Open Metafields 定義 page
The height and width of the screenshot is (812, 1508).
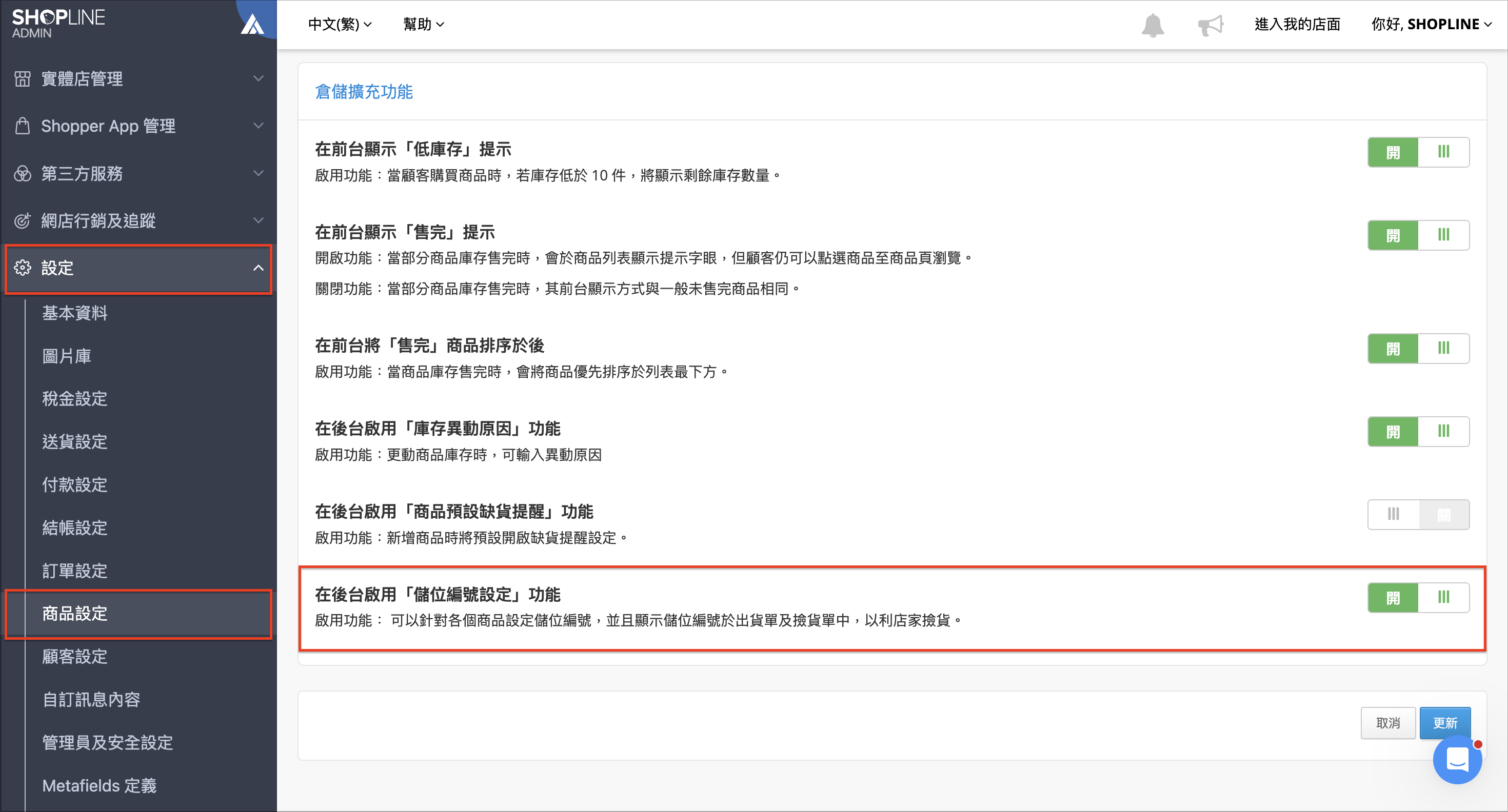click(100, 786)
